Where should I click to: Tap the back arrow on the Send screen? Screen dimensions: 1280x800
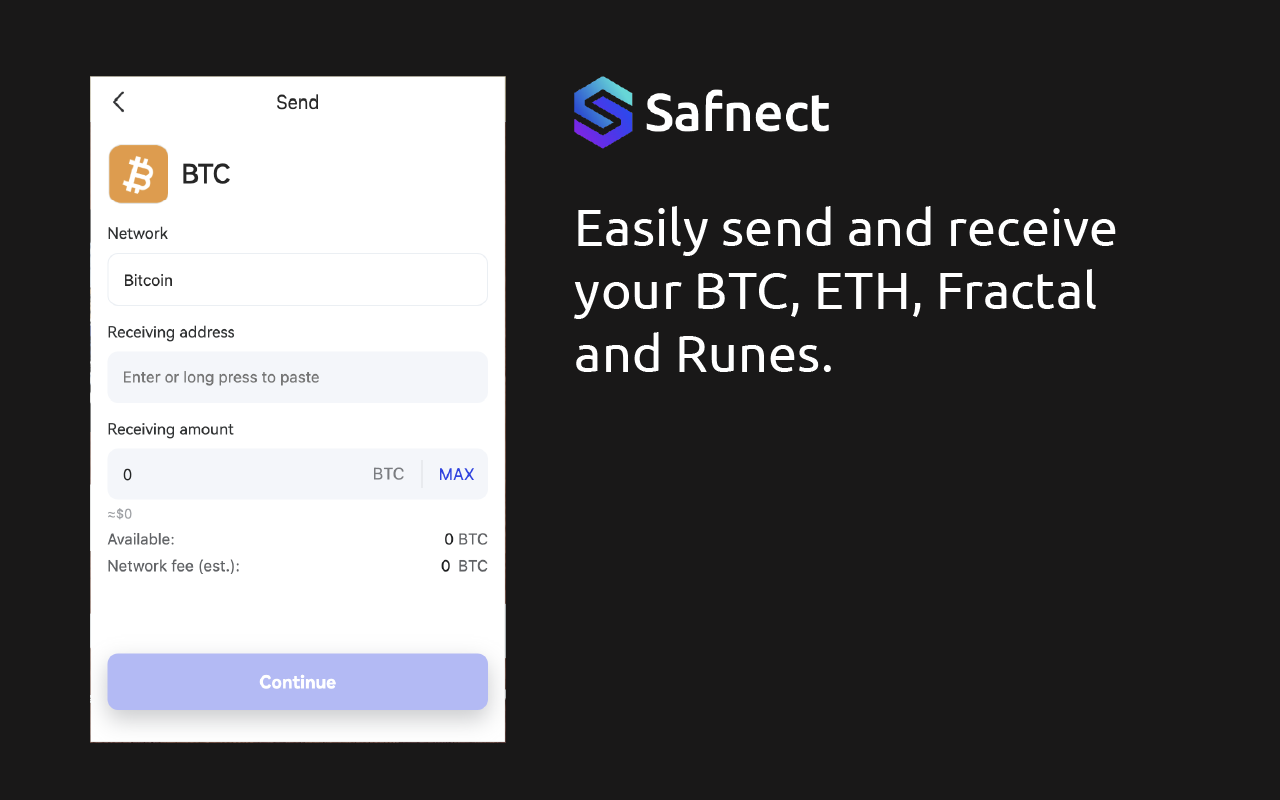[118, 101]
